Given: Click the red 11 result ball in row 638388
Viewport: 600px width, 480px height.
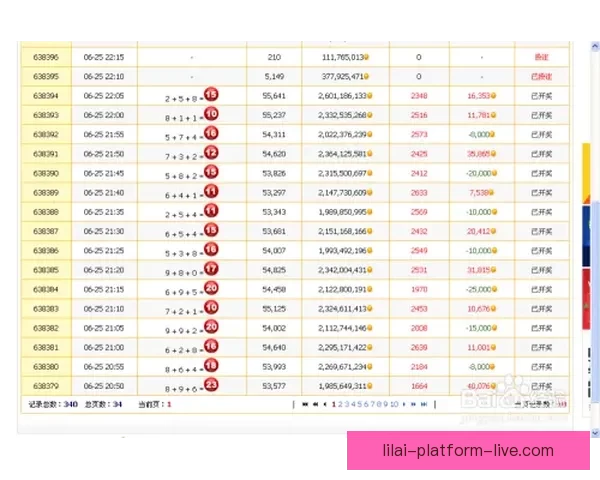Looking at the screenshot, I should (211, 210).
